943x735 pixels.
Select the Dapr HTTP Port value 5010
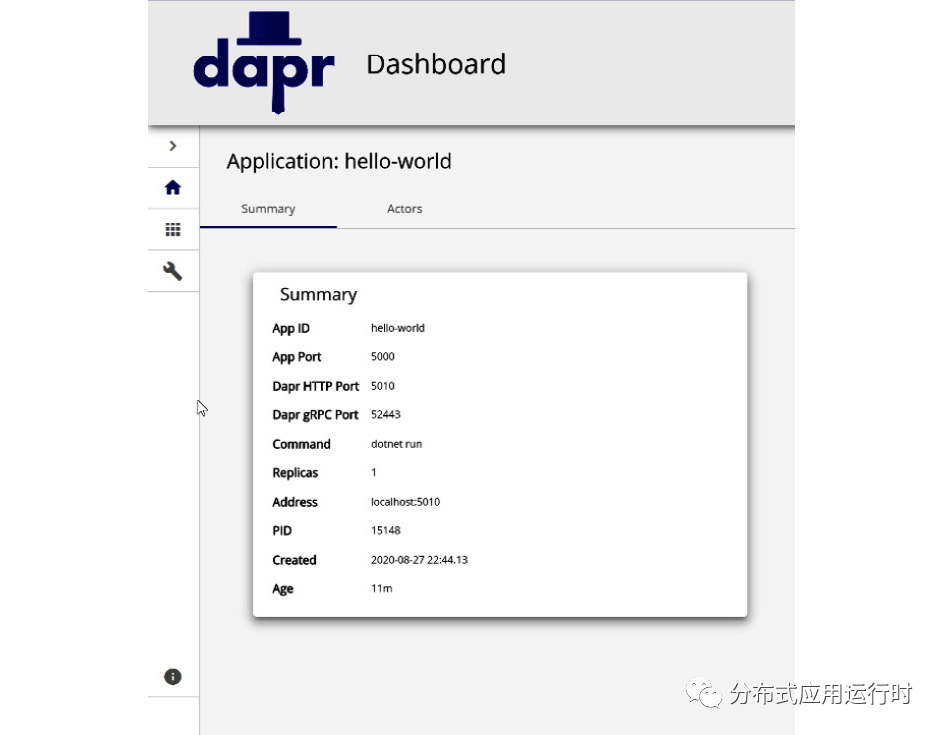[382, 386]
